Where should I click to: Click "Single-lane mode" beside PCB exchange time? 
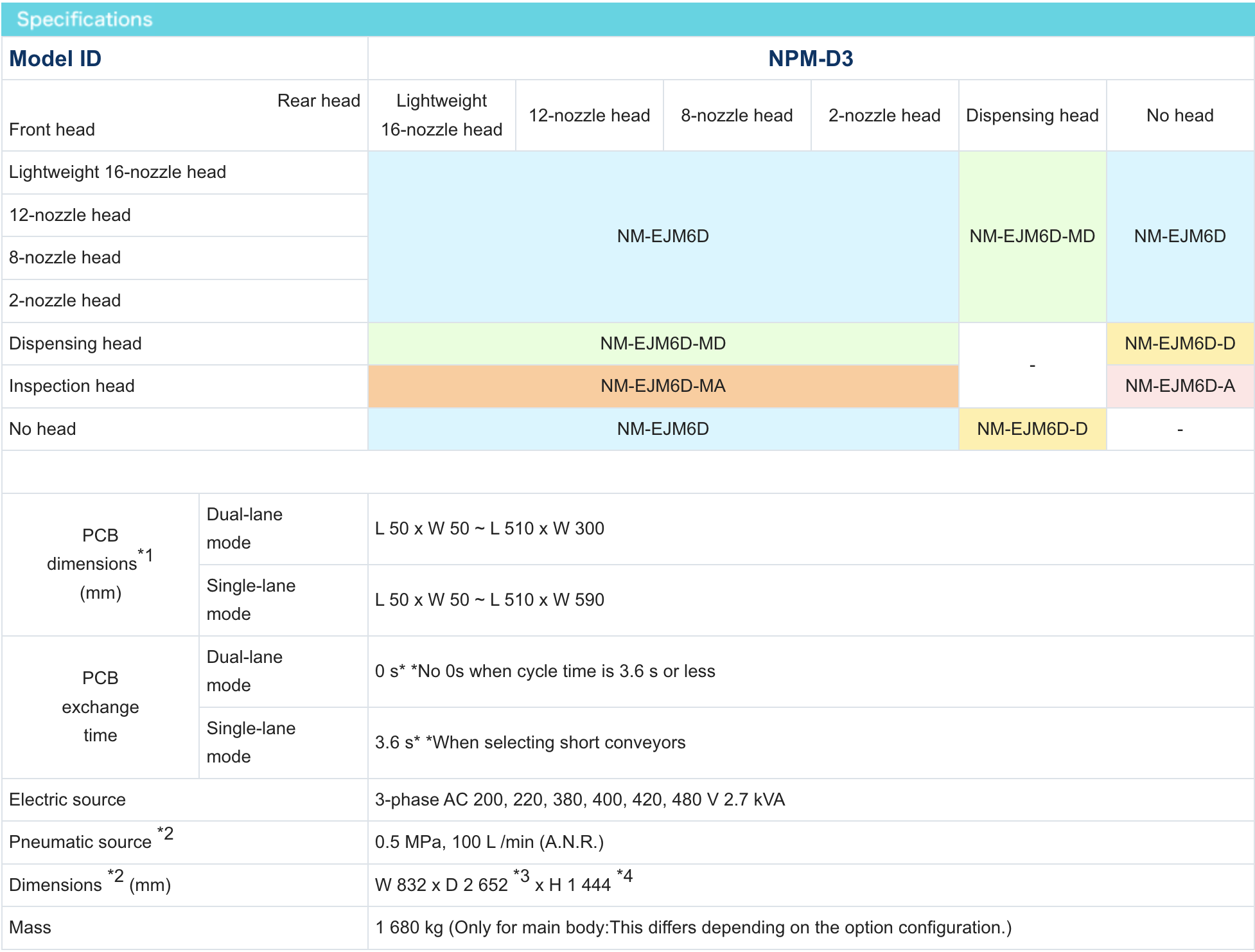pyautogui.click(x=251, y=742)
